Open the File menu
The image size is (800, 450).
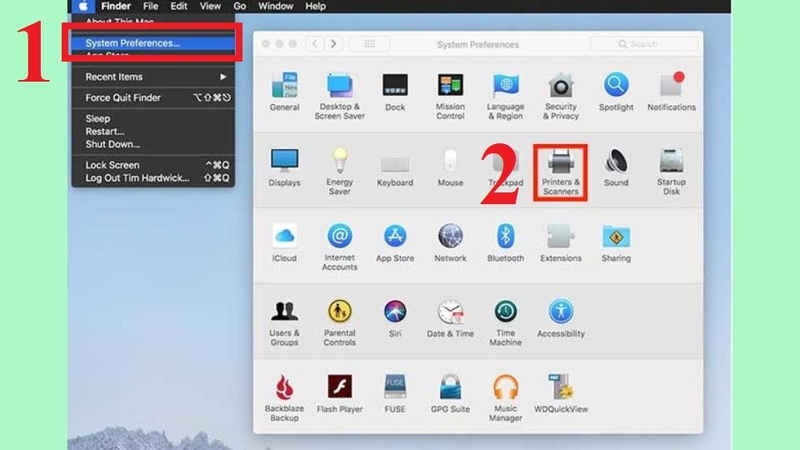point(150,6)
